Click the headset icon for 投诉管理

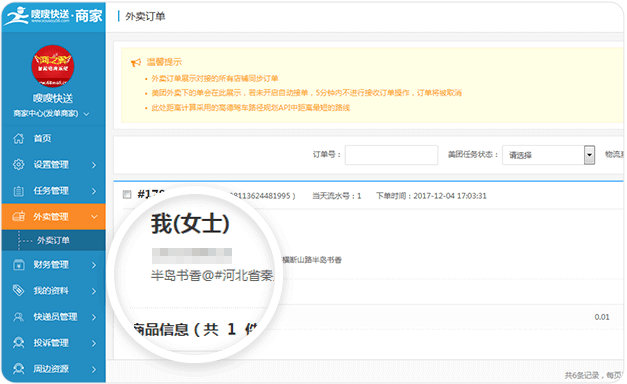[x=18, y=343]
